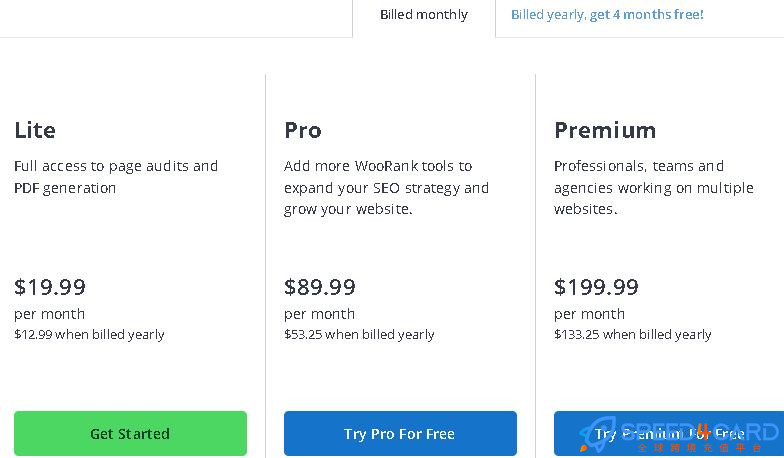This screenshot has height=458, width=784.
Task: Select Billed yearly, get 4 months free tab
Action: [607, 15]
